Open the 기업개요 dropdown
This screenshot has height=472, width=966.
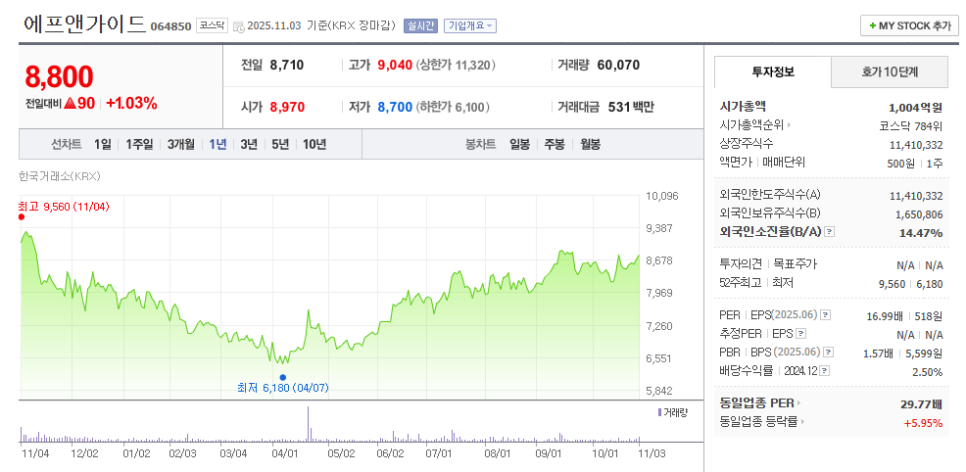470,26
